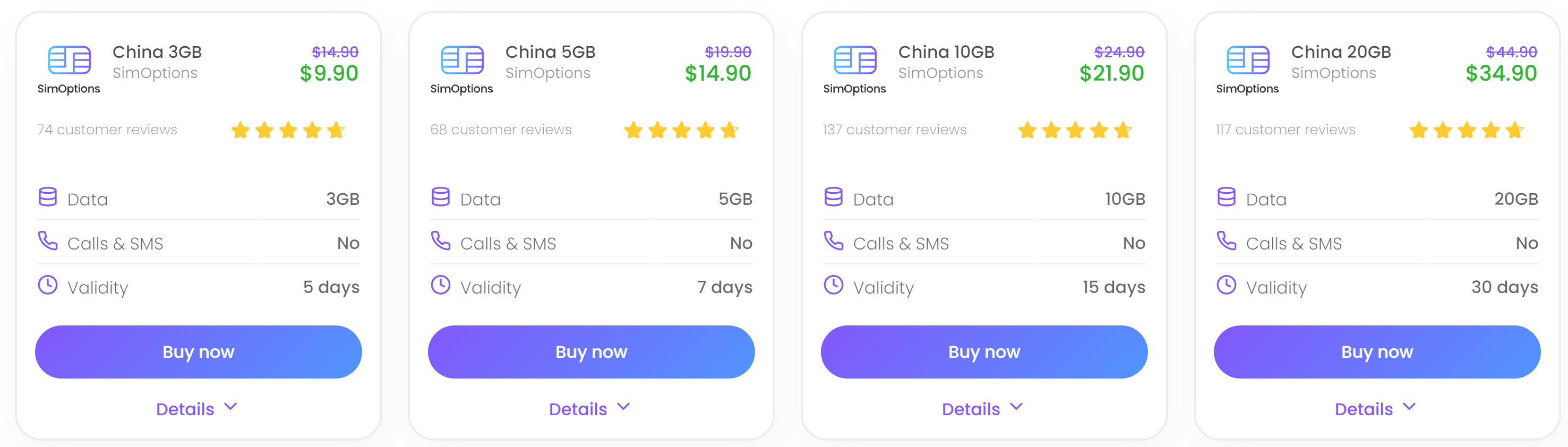Open the 137 customer reviews link
This screenshot has height=447, width=1568.
[x=894, y=130]
